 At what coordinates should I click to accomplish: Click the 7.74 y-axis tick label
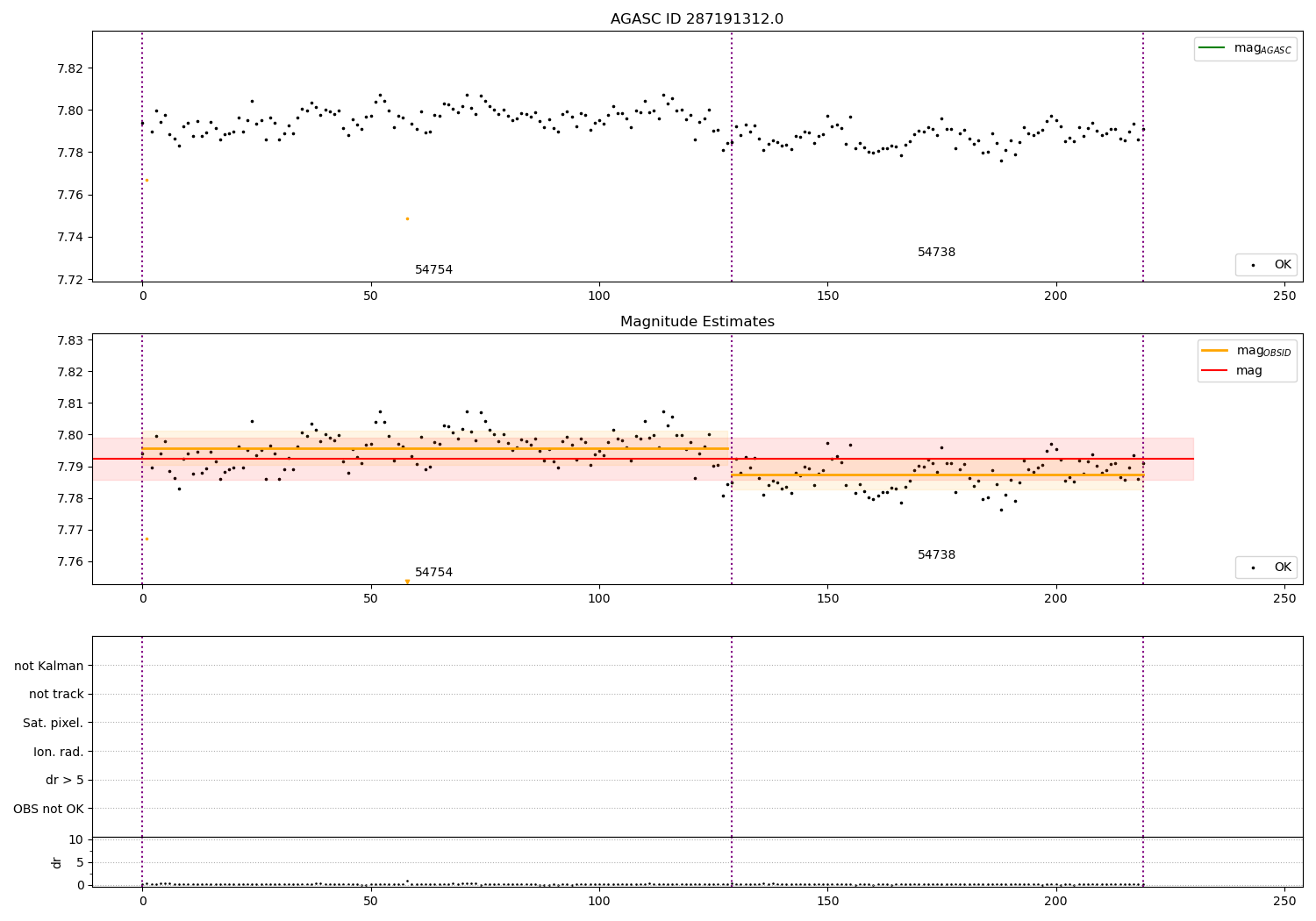point(69,238)
